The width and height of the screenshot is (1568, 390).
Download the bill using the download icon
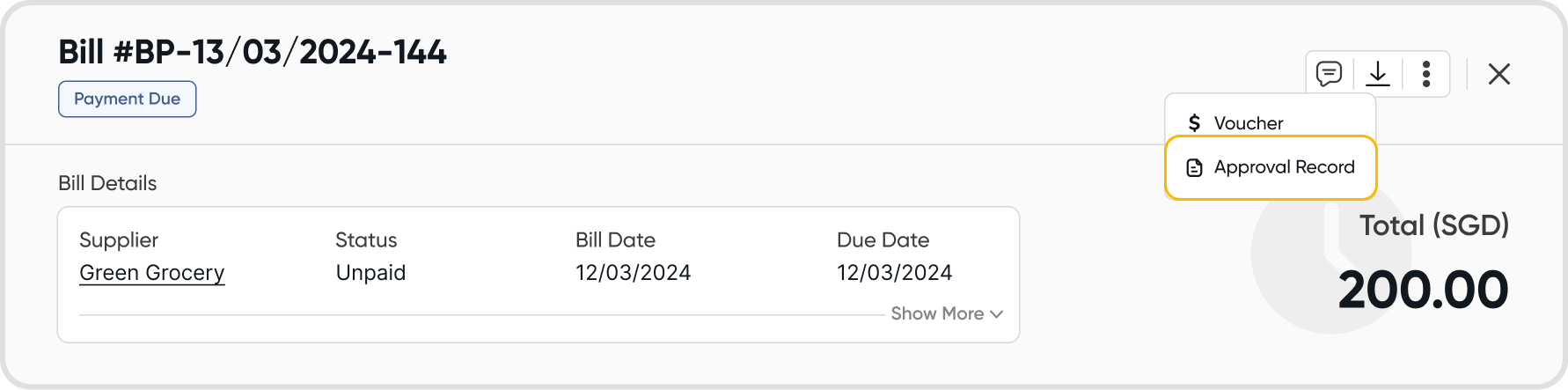click(x=1378, y=74)
